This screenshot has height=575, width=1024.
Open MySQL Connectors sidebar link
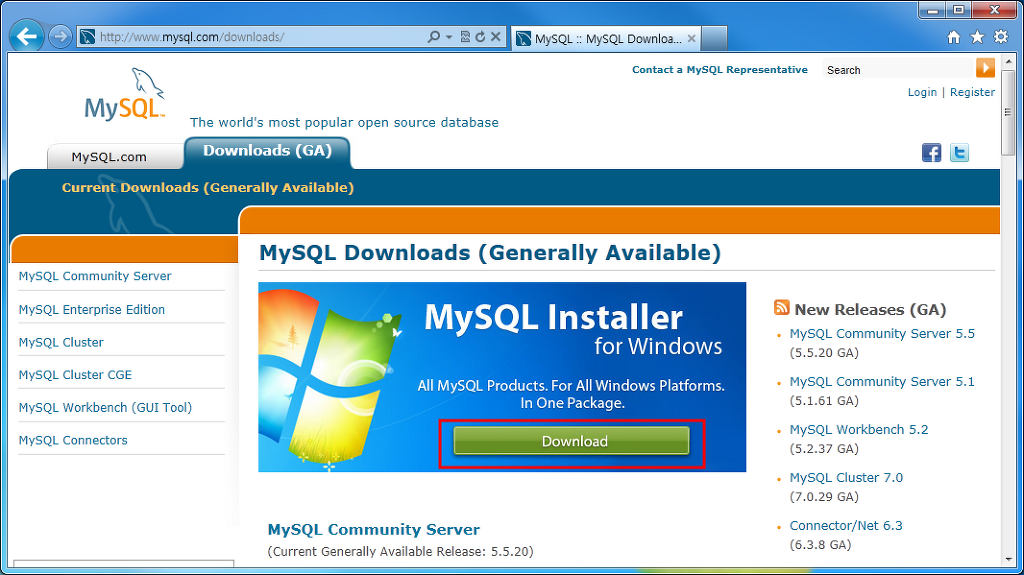coord(72,440)
